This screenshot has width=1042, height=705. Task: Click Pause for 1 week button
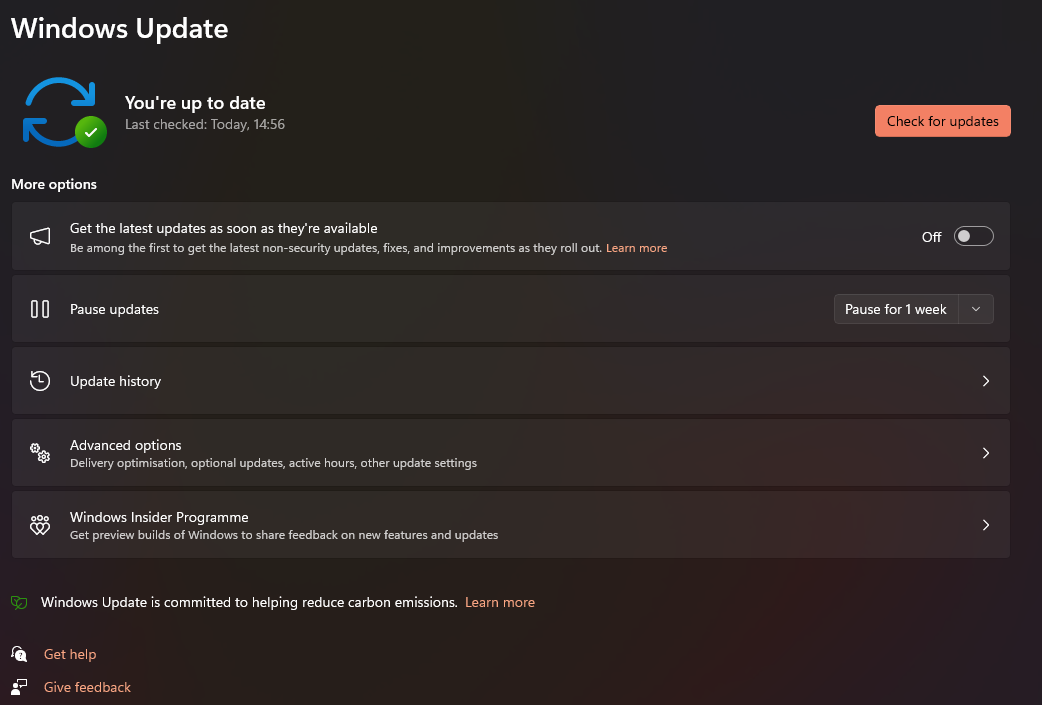(x=896, y=309)
